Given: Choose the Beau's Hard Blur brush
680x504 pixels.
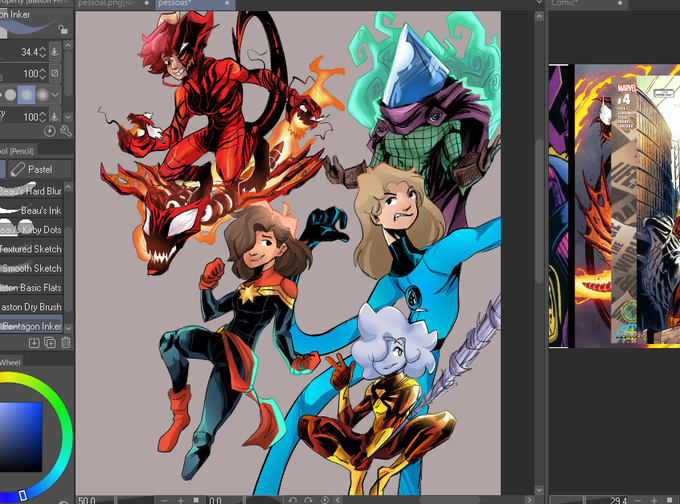Looking at the screenshot, I should (31, 191).
